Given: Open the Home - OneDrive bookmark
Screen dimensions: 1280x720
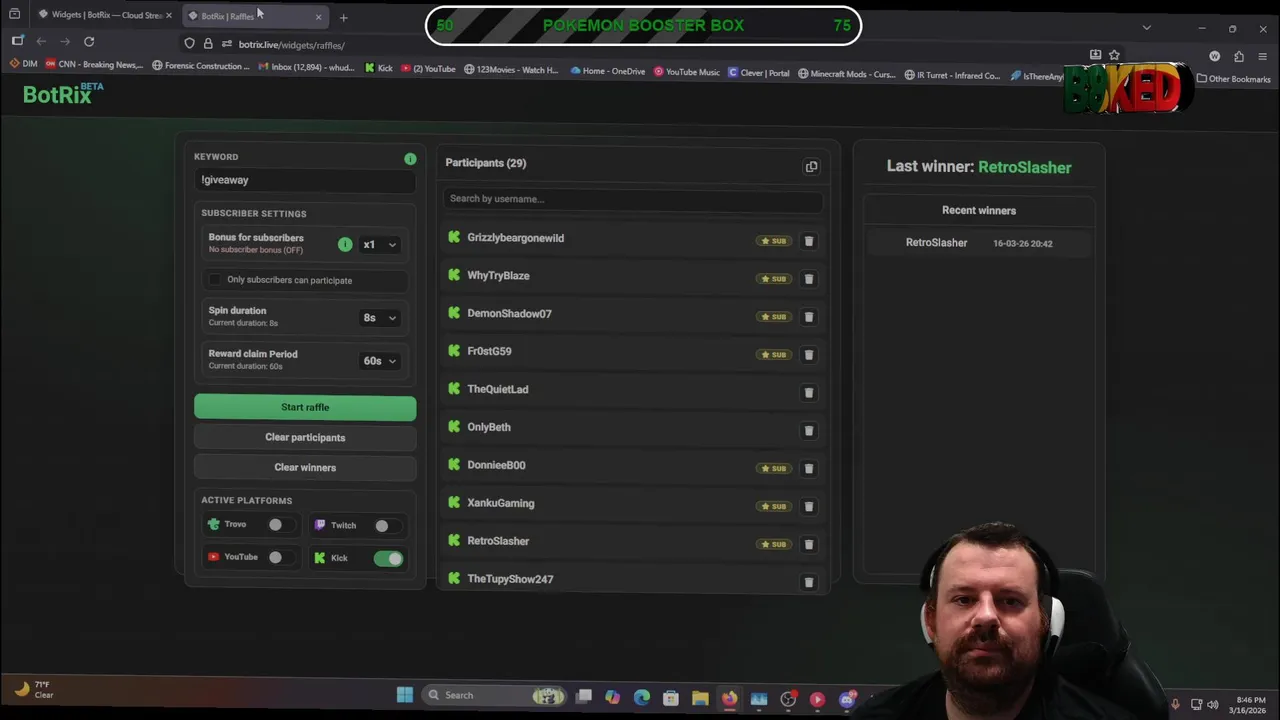Looking at the screenshot, I should [x=607, y=71].
